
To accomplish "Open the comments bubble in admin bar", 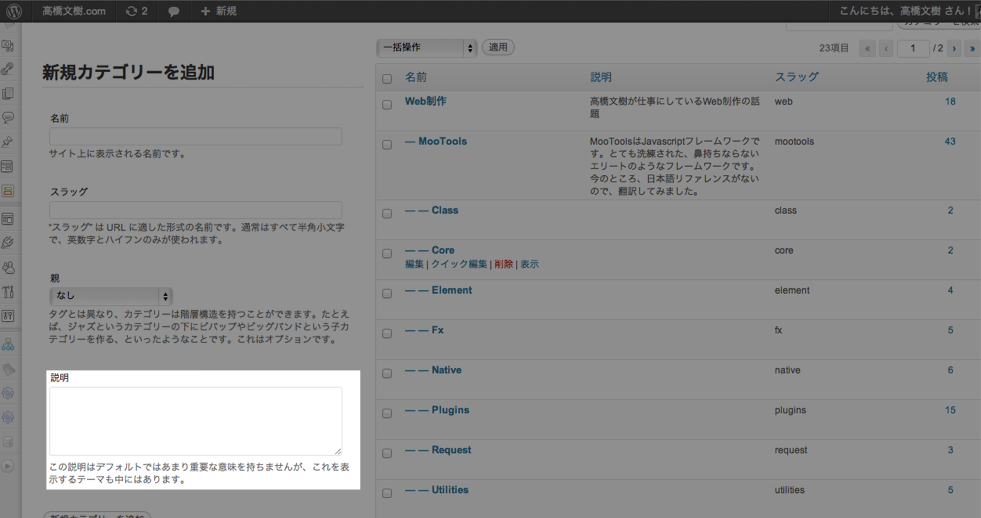I will (x=173, y=11).
